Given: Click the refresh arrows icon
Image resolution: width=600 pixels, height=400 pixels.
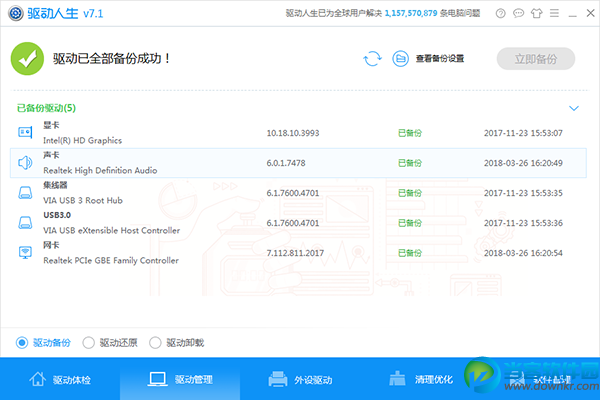Looking at the screenshot, I should [x=372, y=59].
